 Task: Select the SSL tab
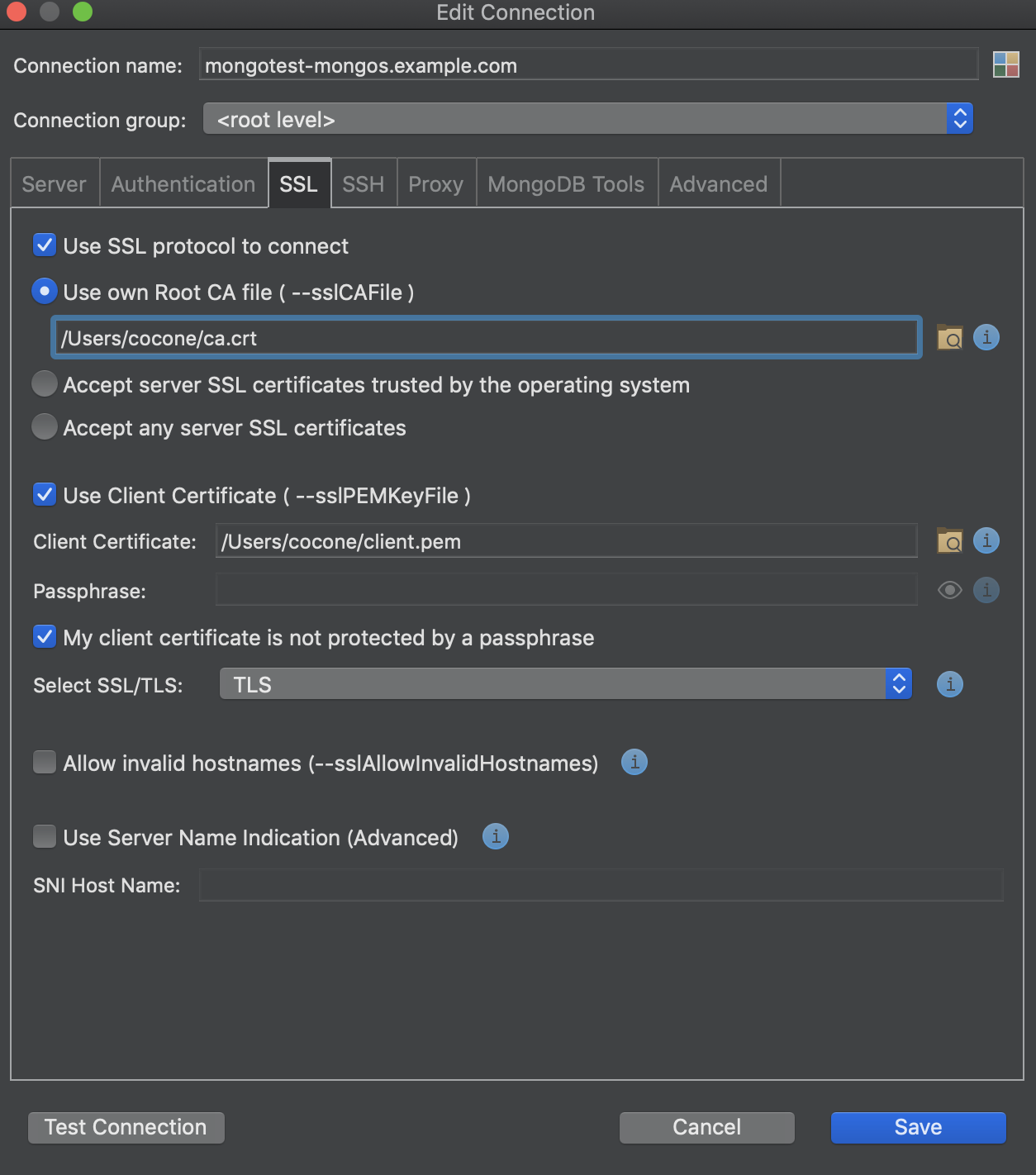click(x=299, y=183)
